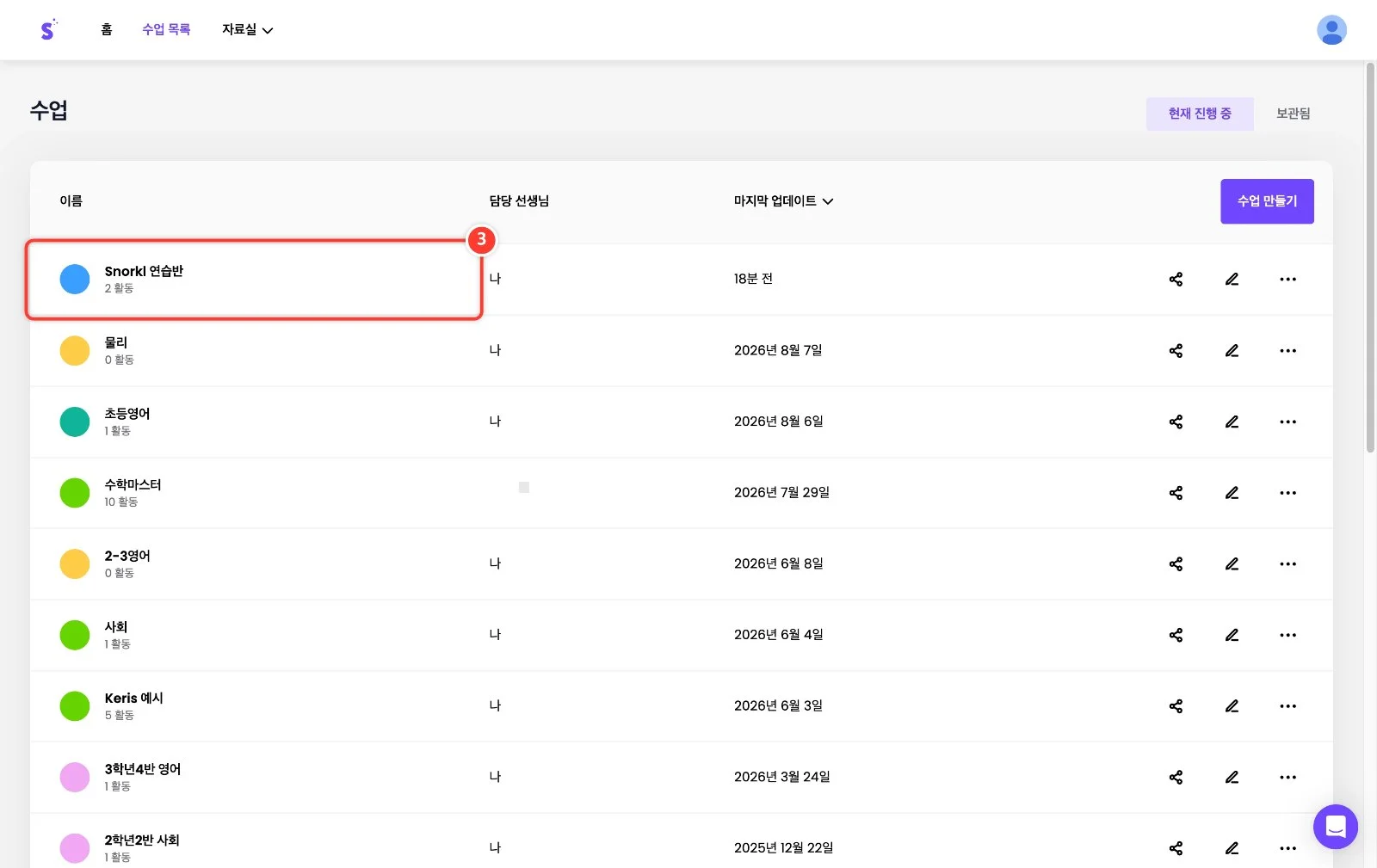
Task: Click the Snorkl logo
Action: [x=48, y=30]
